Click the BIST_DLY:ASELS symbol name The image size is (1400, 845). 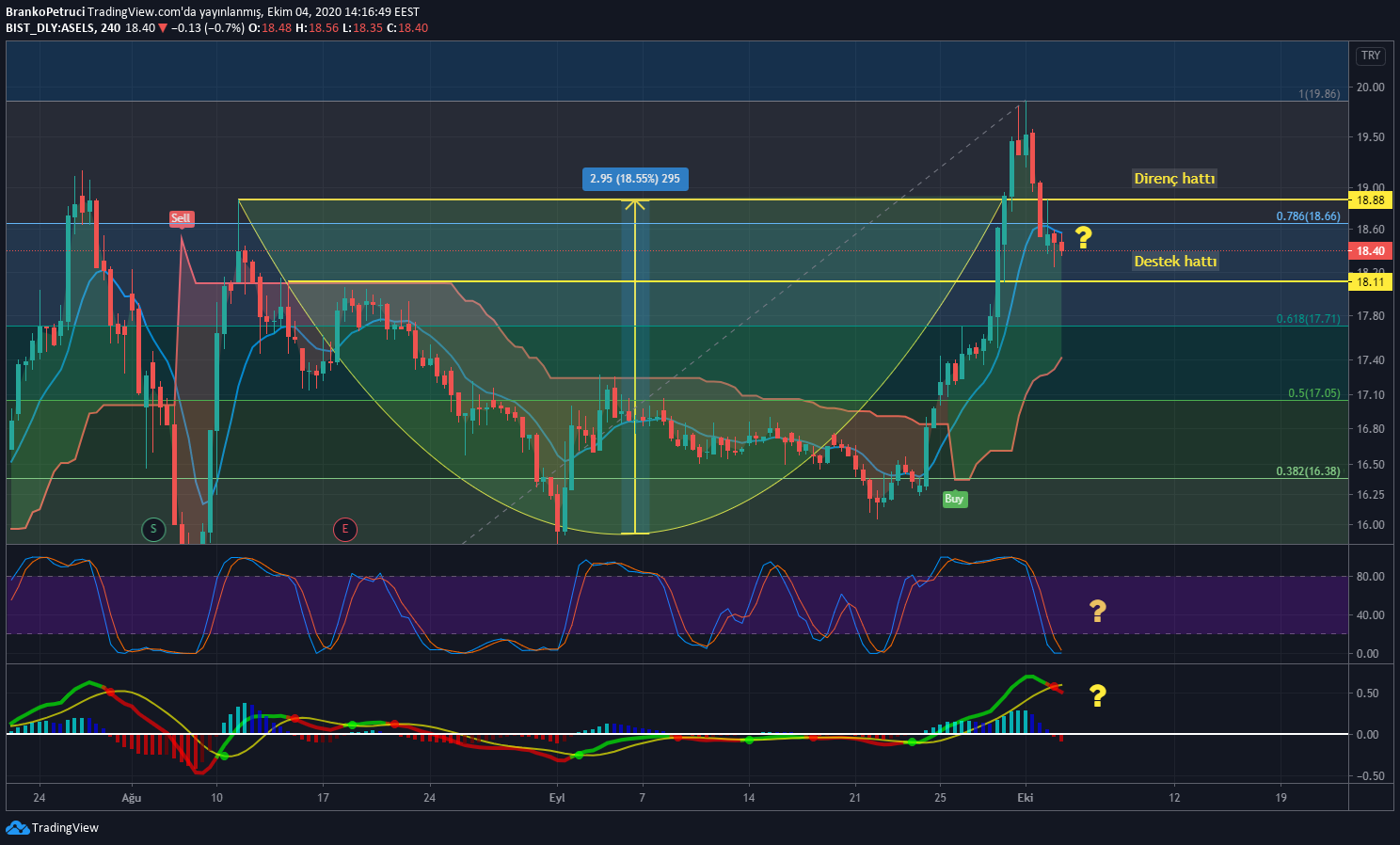point(50,28)
